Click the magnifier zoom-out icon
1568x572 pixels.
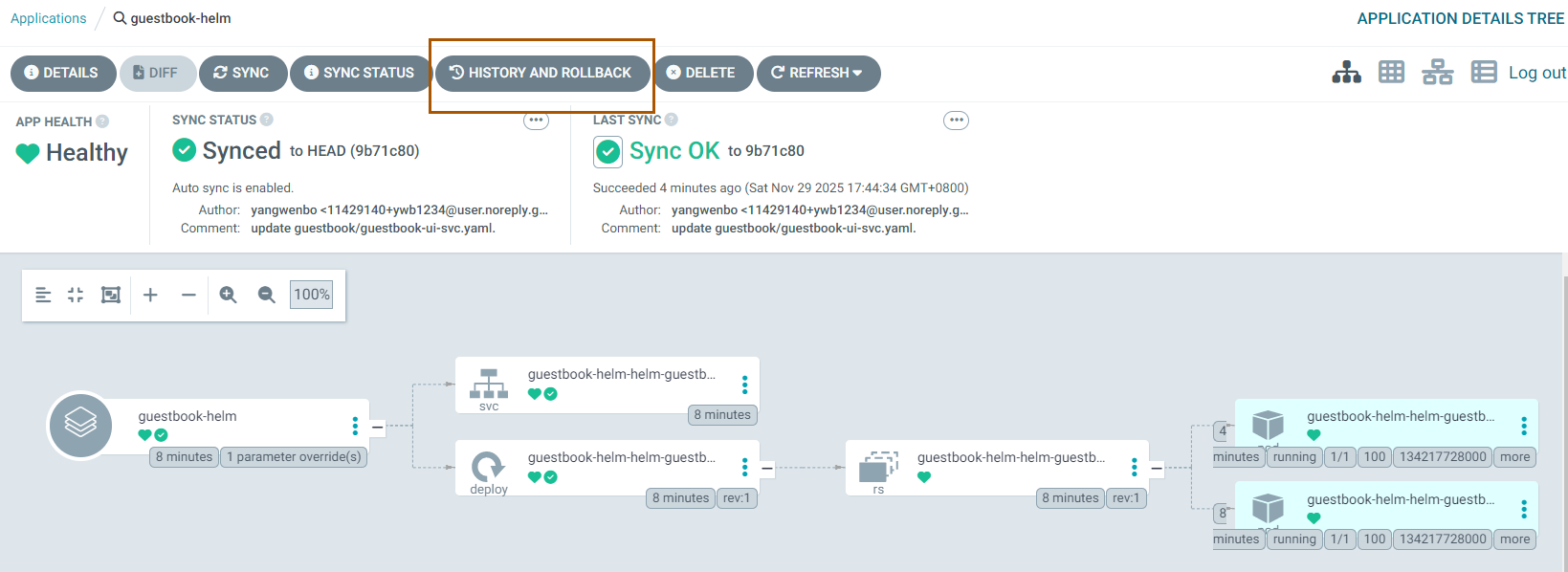tap(267, 295)
